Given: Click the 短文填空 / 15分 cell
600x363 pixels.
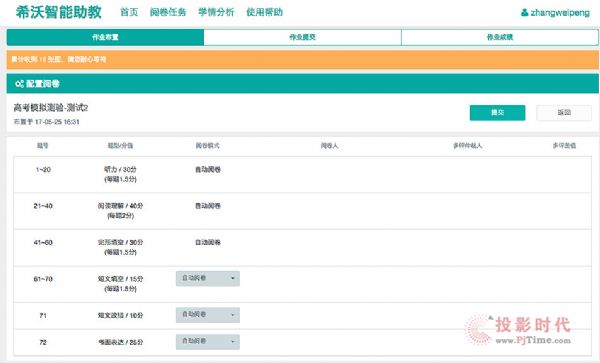Looking at the screenshot, I should click(120, 279).
